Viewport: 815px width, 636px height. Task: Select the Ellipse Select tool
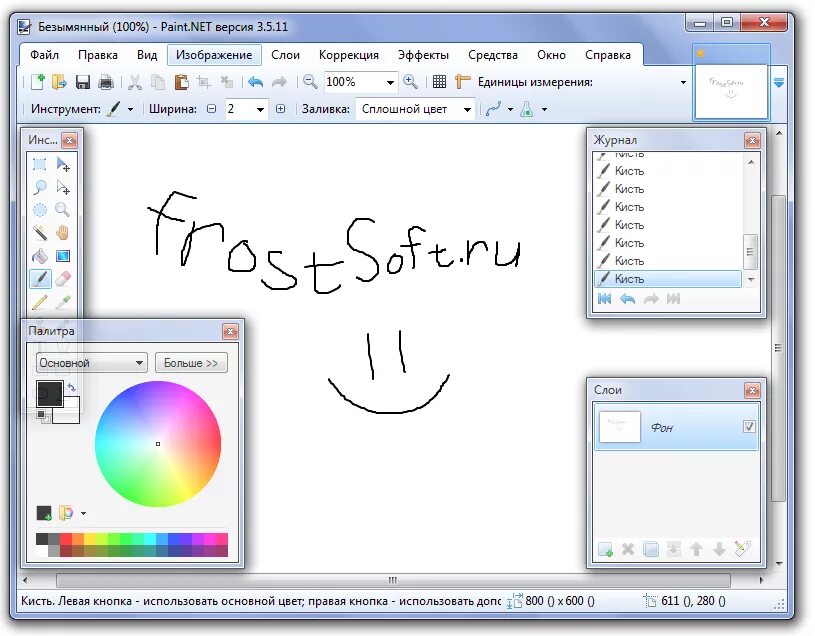coord(40,210)
